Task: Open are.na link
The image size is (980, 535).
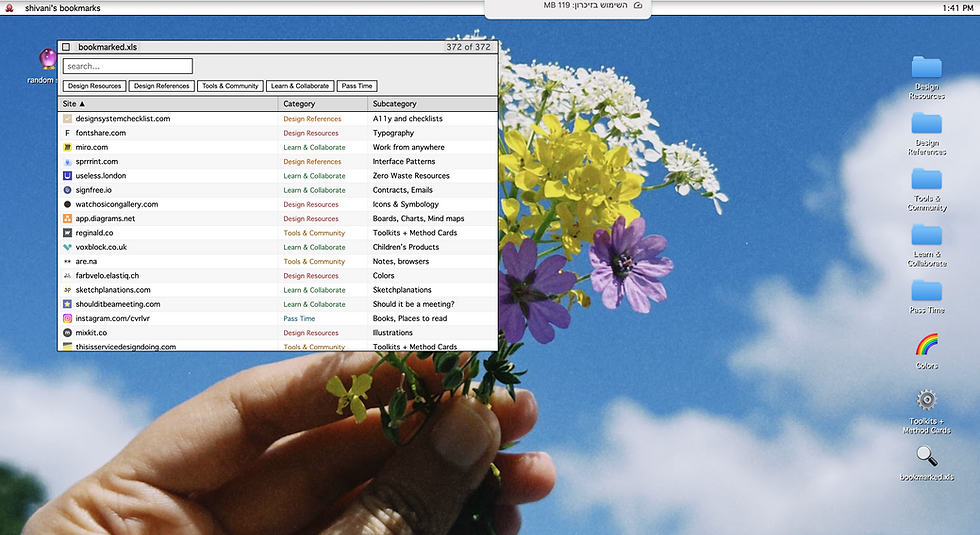Action: 86,261
